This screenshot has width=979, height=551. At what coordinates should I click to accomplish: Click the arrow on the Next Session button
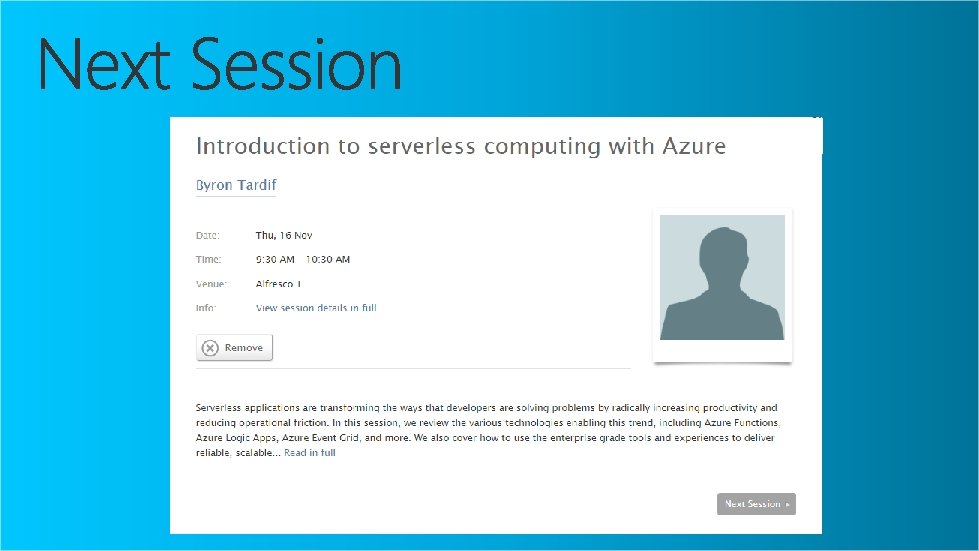pyautogui.click(x=788, y=504)
